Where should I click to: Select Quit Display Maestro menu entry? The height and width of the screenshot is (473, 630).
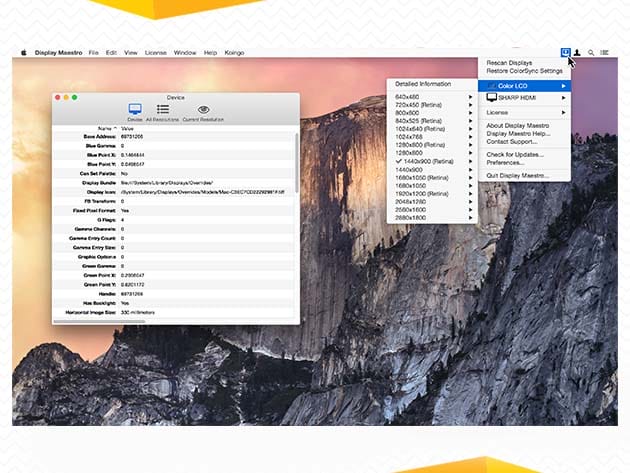pyautogui.click(x=518, y=175)
